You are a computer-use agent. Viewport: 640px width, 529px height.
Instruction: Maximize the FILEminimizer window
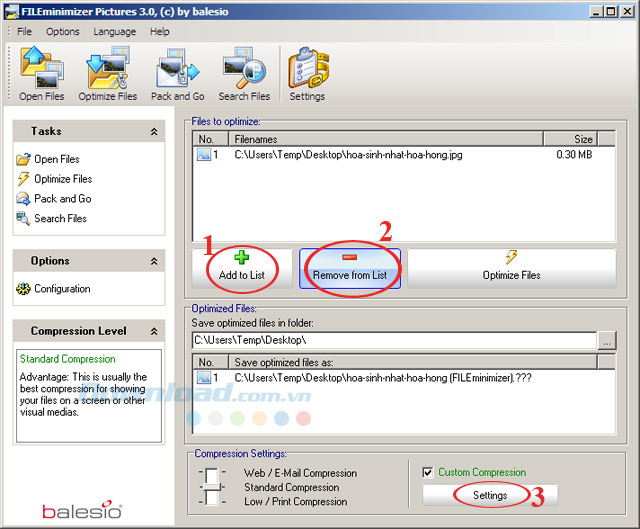(611, 11)
